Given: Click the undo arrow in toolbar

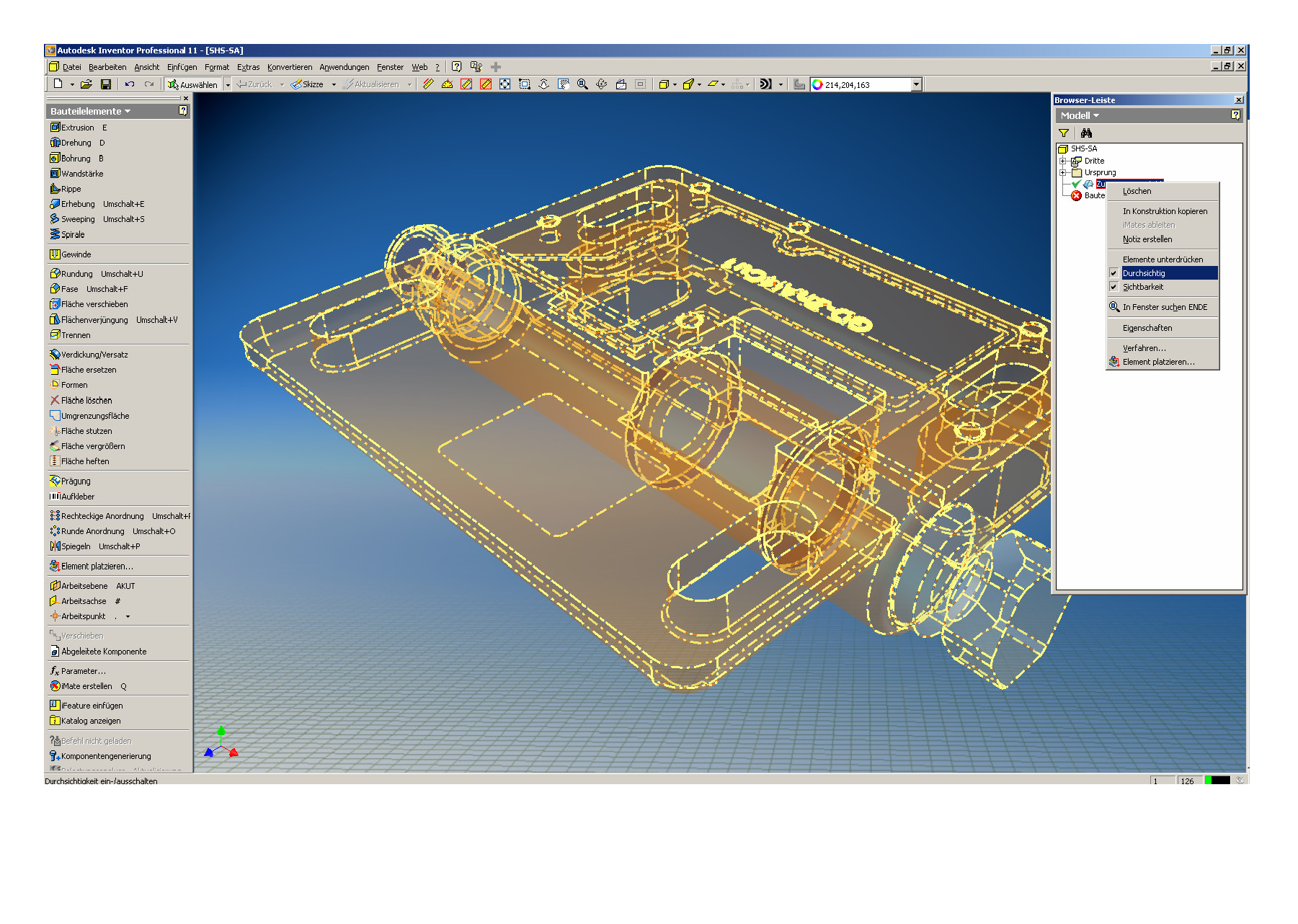Looking at the screenshot, I should tap(130, 84).
